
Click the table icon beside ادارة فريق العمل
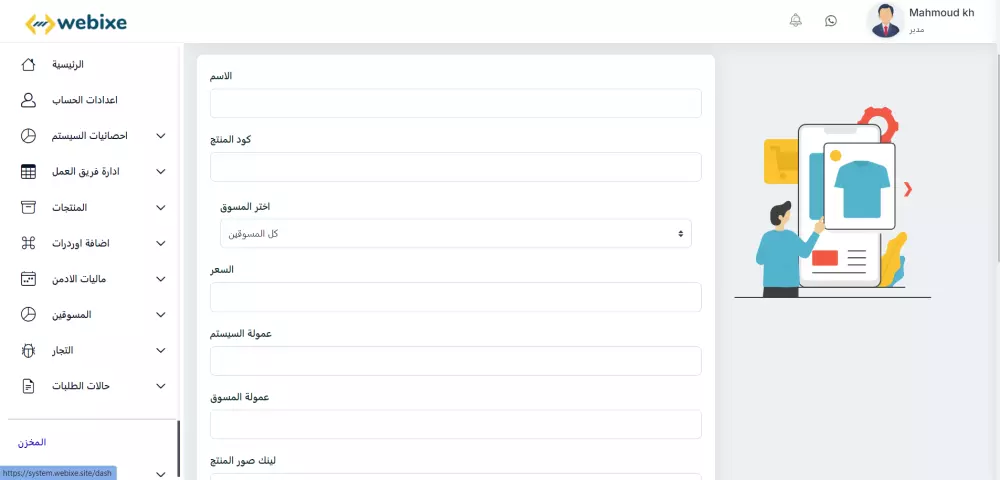coord(28,171)
